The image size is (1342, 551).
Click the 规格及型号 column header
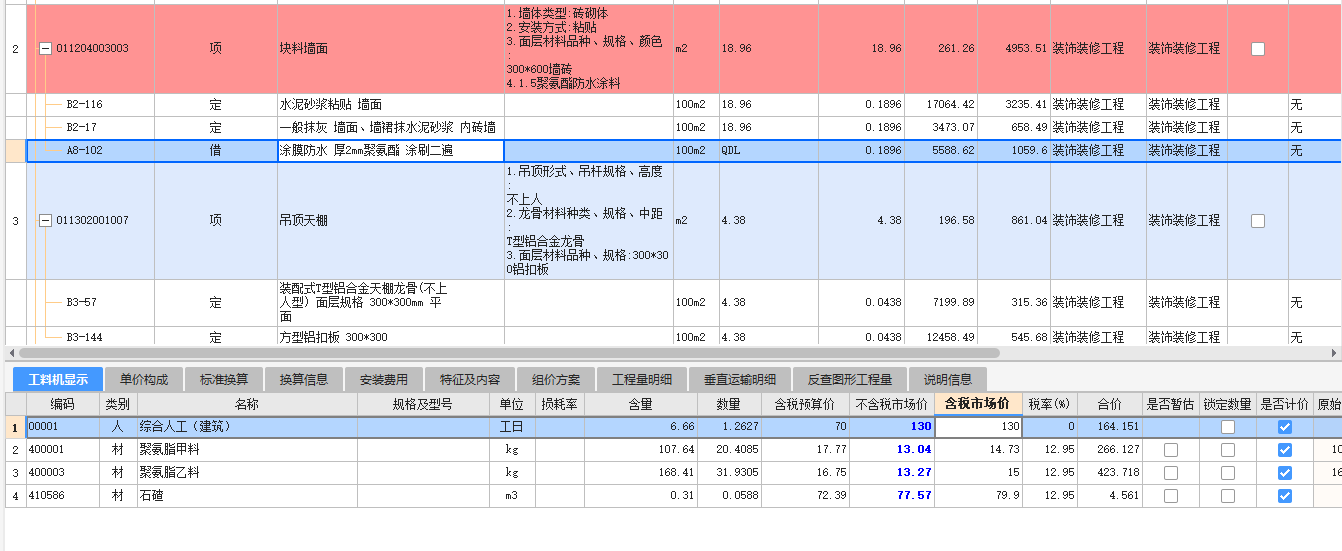coord(422,404)
